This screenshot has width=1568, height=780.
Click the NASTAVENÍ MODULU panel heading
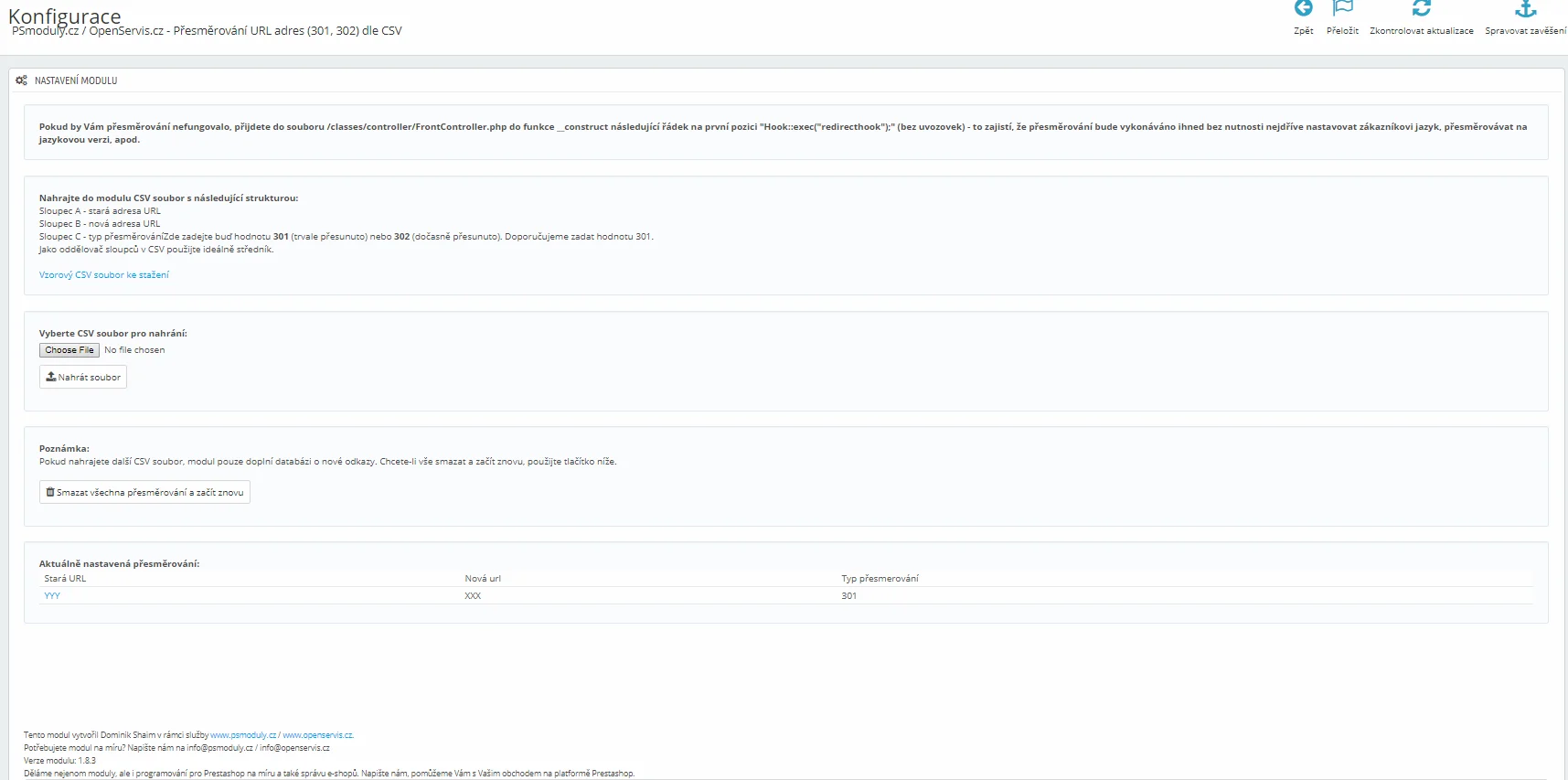tap(76, 80)
